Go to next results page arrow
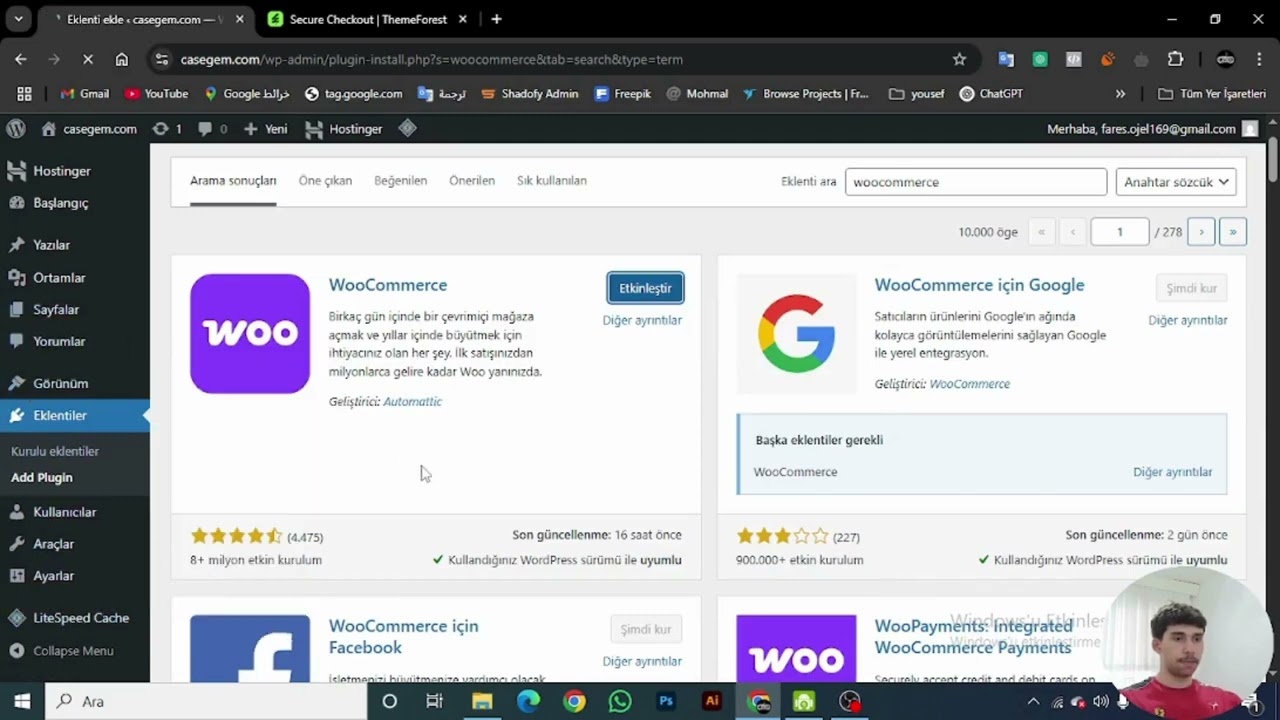Screen dimensions: 1280x720 [1201, 232]
